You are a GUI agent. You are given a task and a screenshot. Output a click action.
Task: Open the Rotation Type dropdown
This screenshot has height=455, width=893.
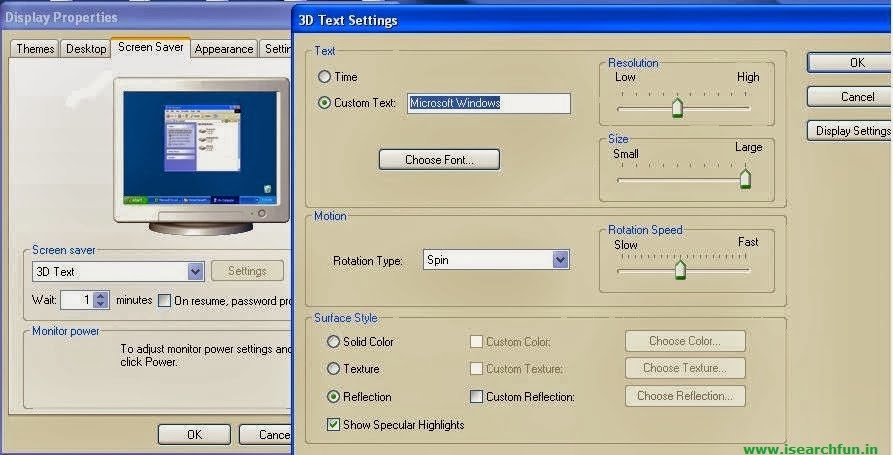pos(560,260)
